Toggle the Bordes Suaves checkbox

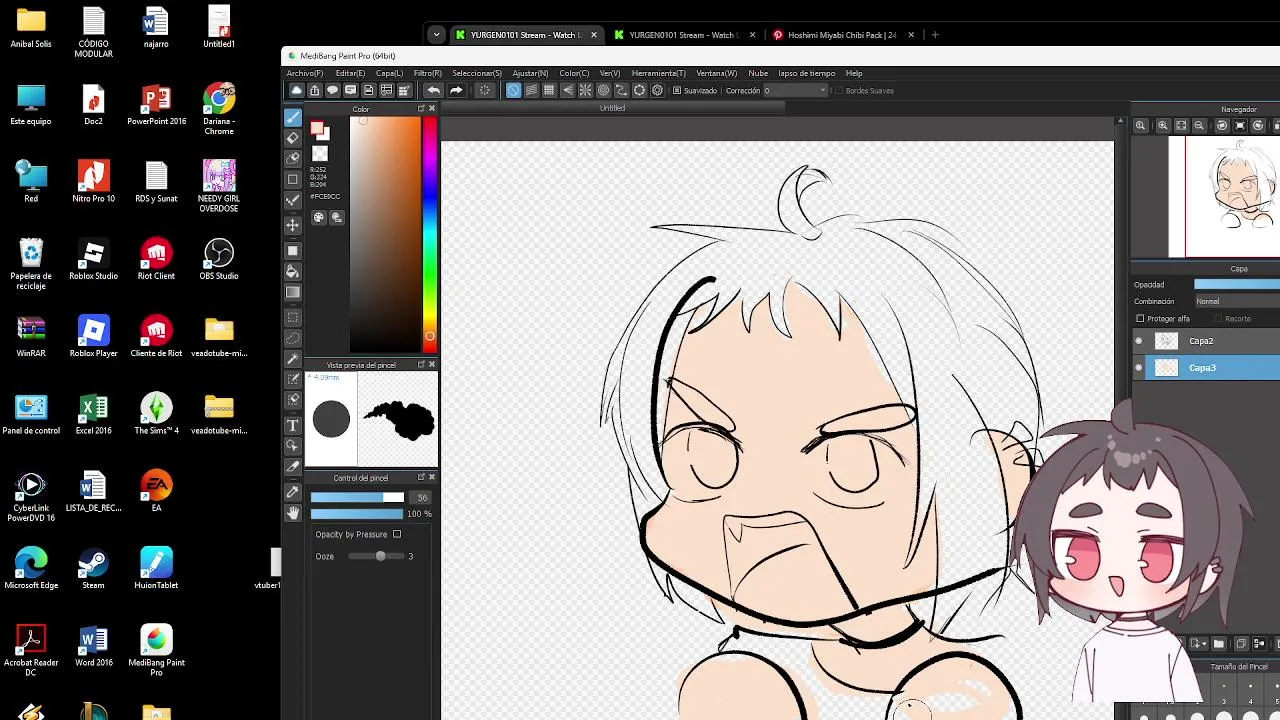[838, 91]
